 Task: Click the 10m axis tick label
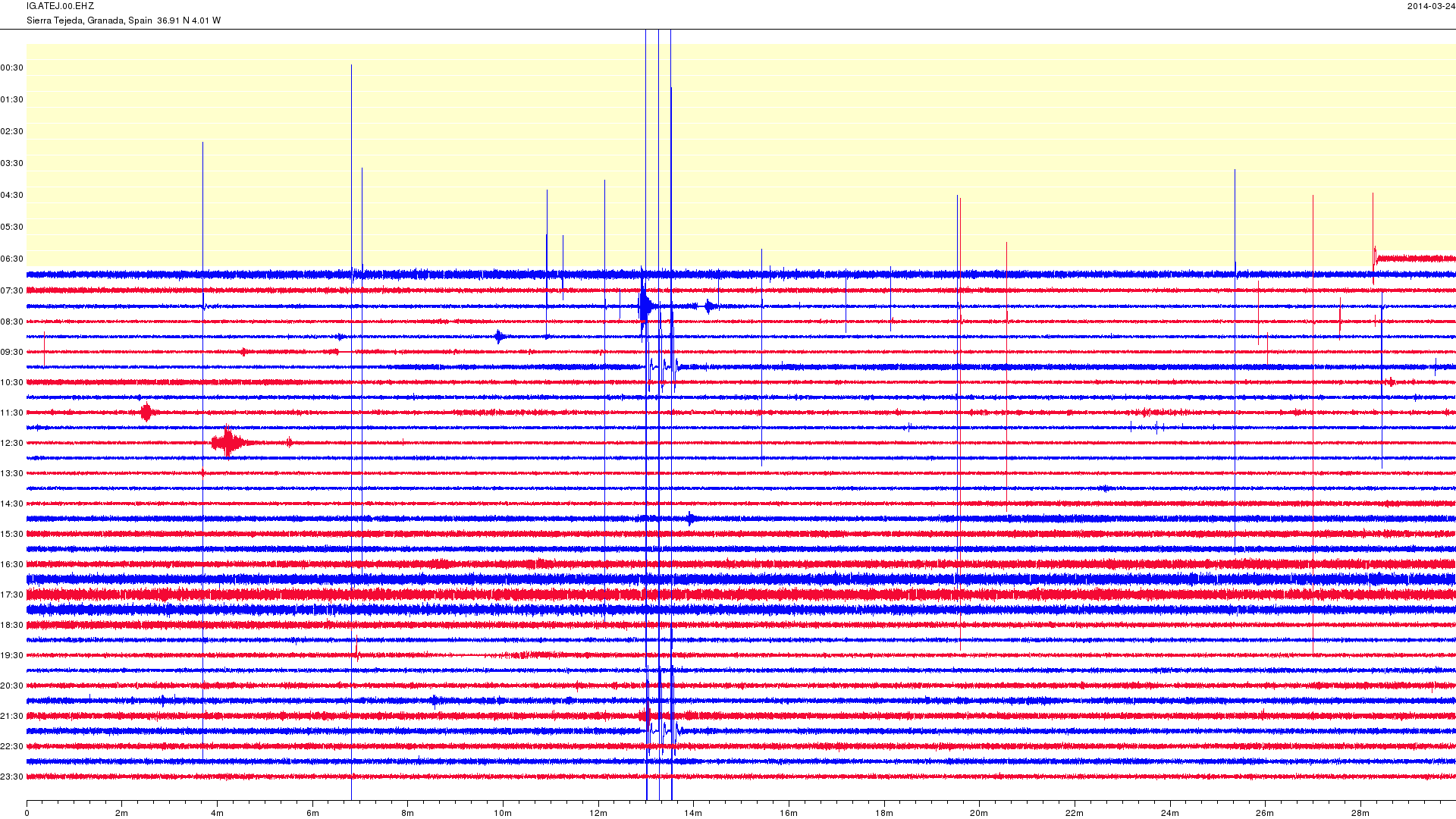pyautogui.click(x=503, y=813)
